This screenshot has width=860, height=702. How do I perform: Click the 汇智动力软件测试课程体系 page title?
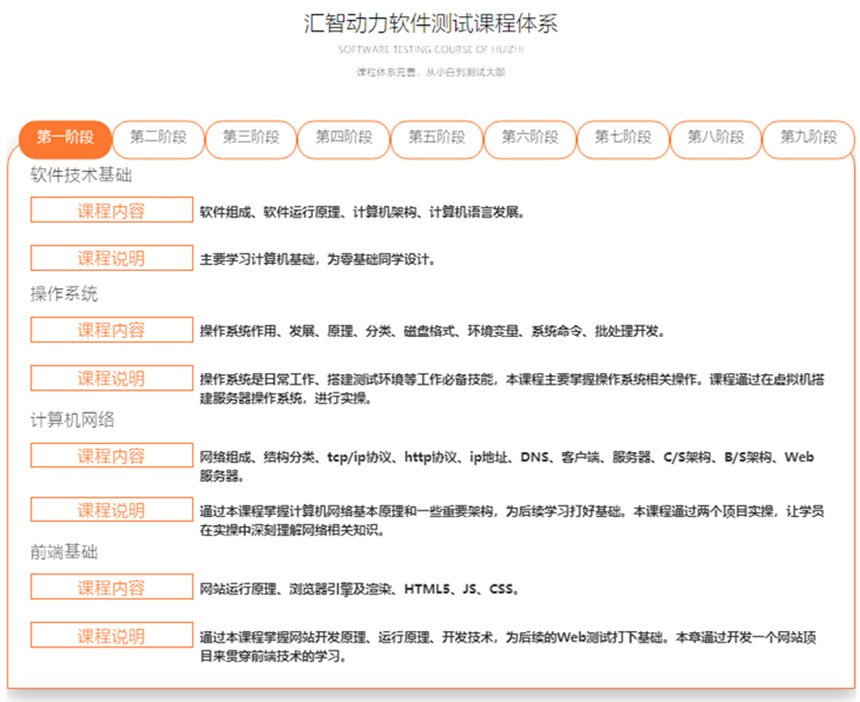(430, 22)
